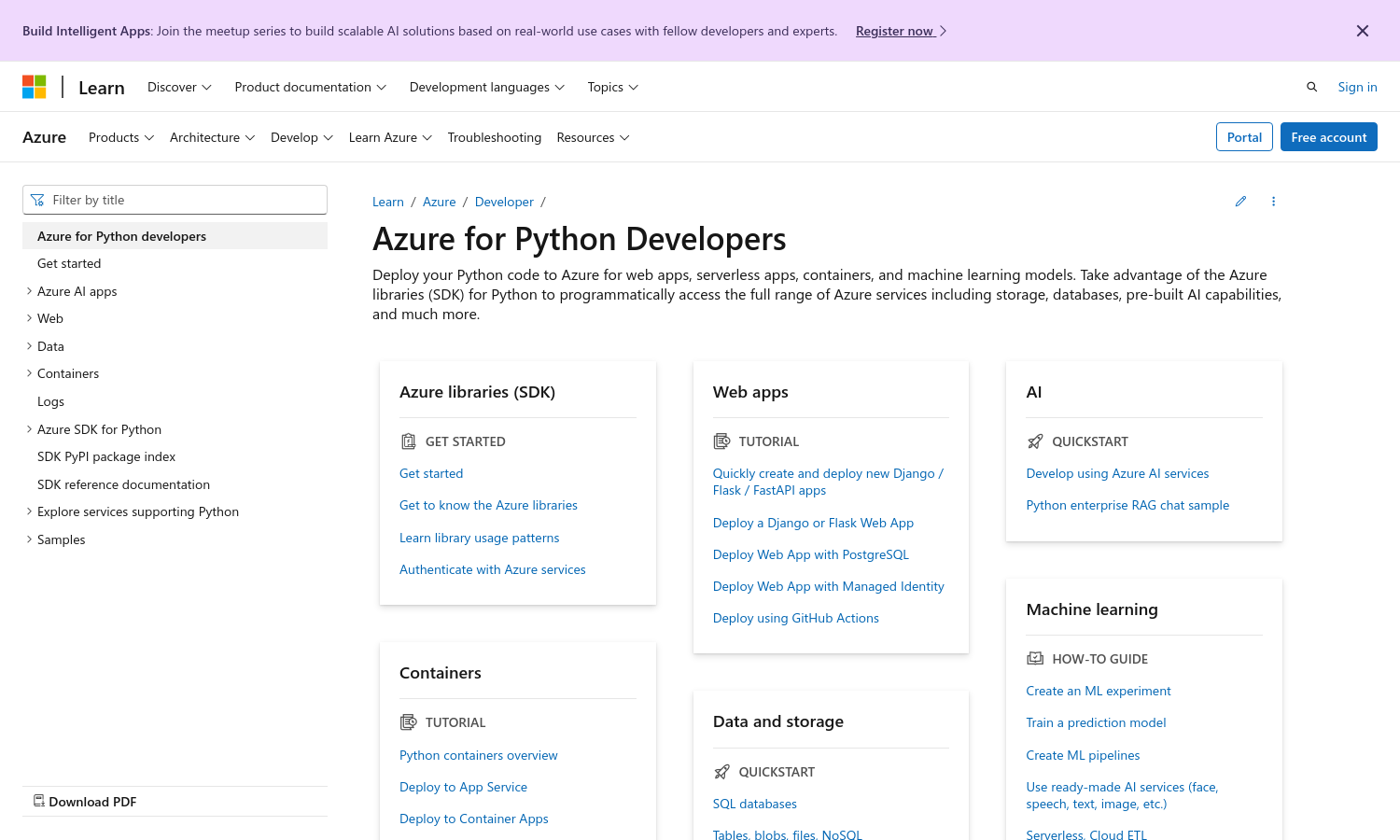Dismiss the Build Intelligent Apps banner
Image resolution: width=1400 pixels, height=840 pixels.
(1362, 31)
